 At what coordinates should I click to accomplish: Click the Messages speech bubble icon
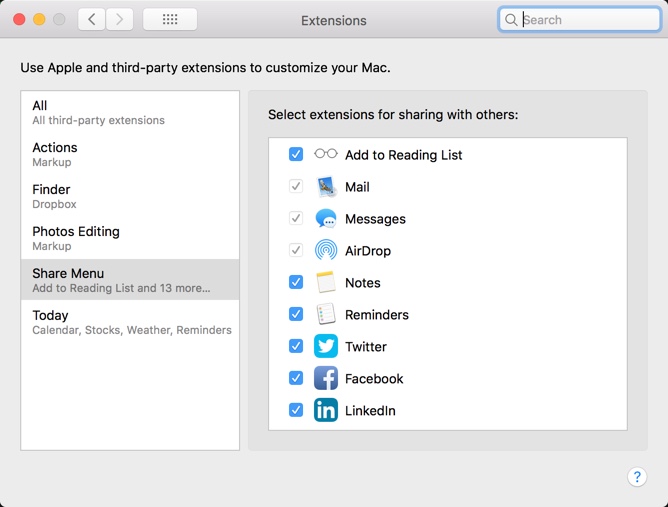click(x=326, y=219)
